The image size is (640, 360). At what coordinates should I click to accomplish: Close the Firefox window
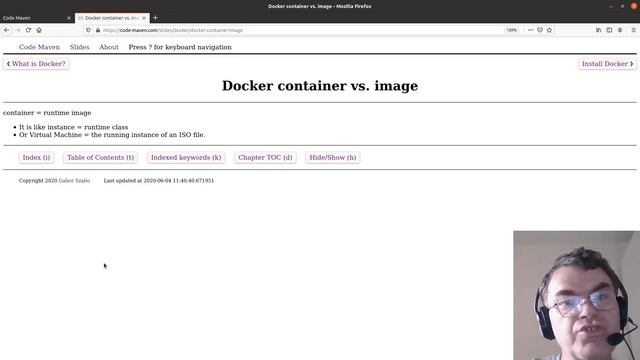click(x=634, y=6)
